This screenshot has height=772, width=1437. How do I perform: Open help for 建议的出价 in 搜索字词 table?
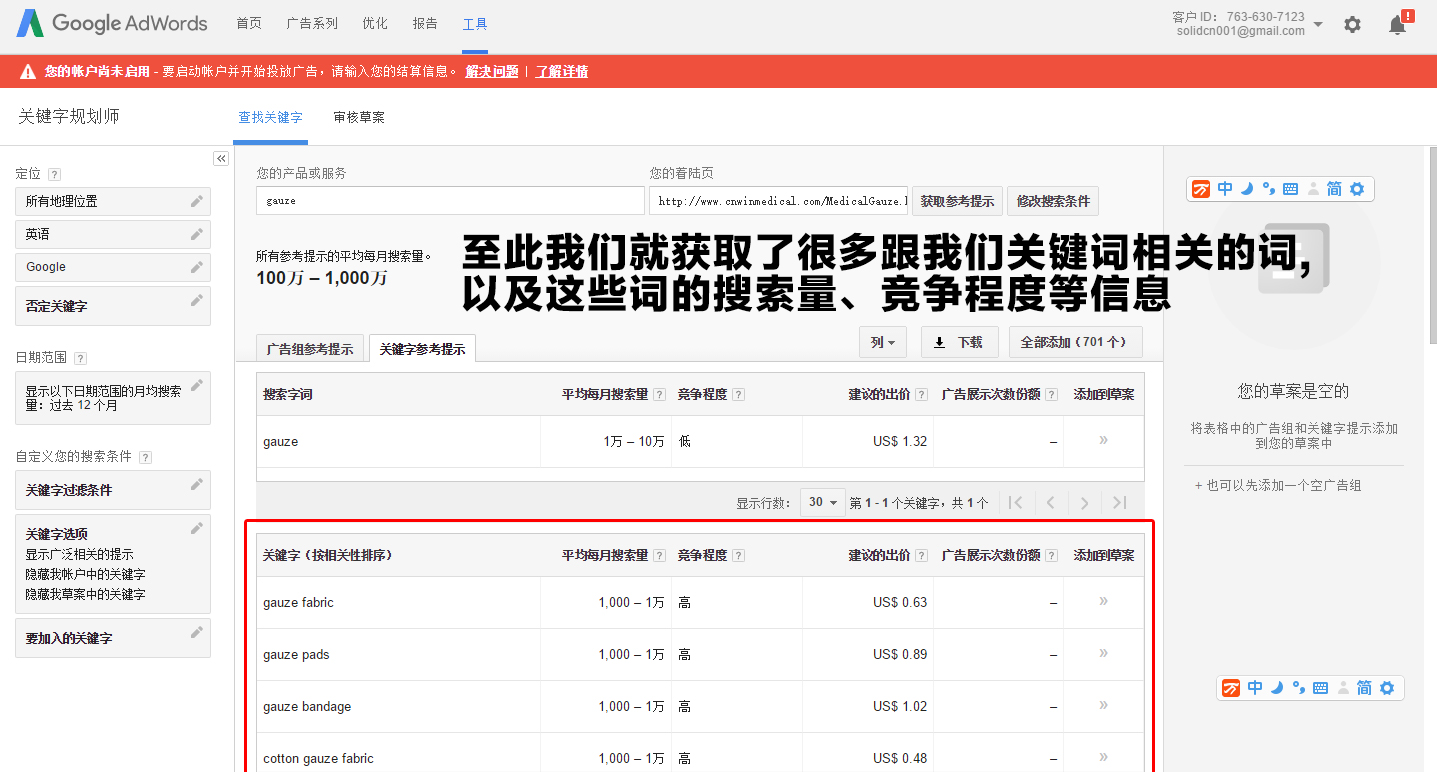click(x=921, y=395)
